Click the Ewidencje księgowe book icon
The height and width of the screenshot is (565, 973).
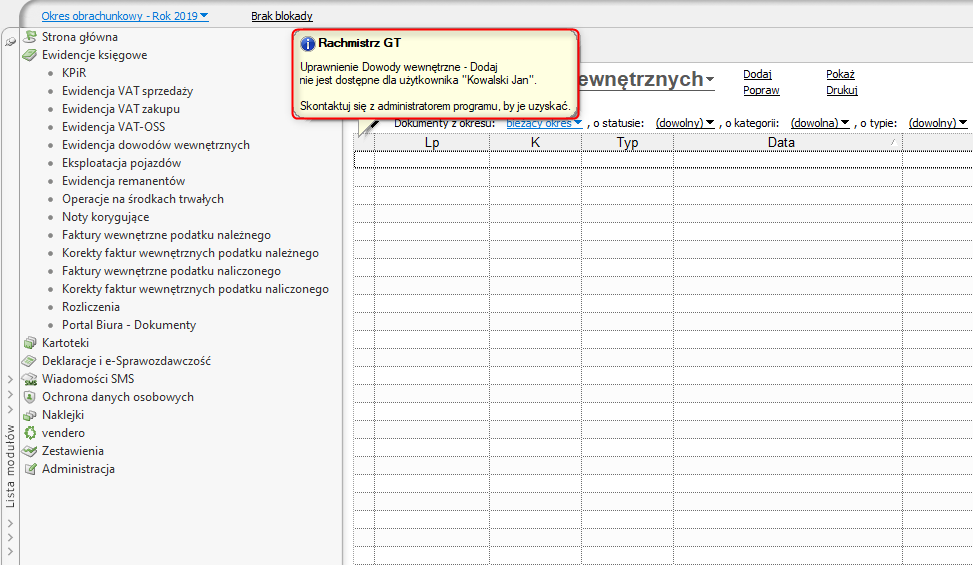point(29,55)
